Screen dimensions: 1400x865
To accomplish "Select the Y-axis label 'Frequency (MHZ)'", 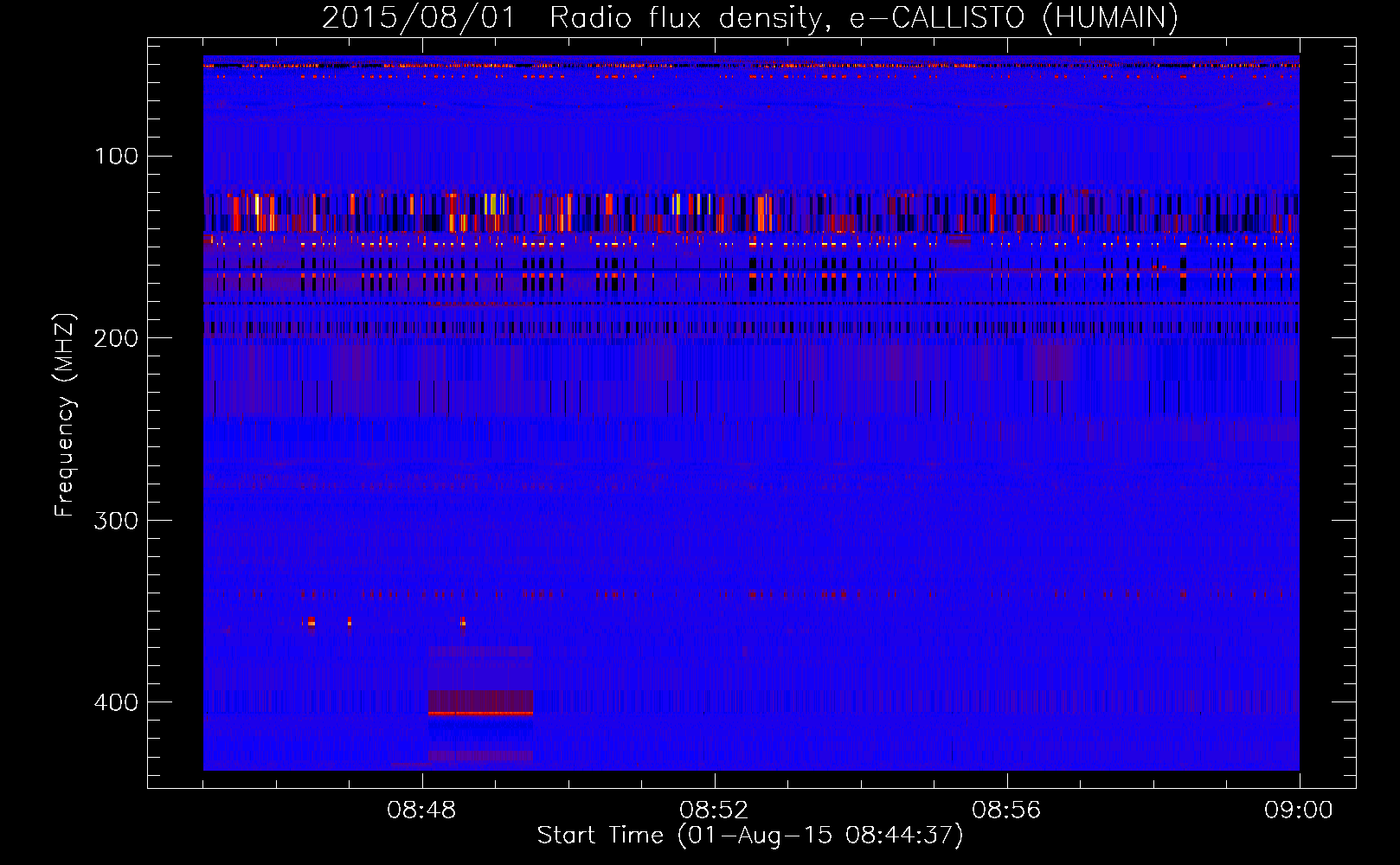I will click(x=65, y=414).
